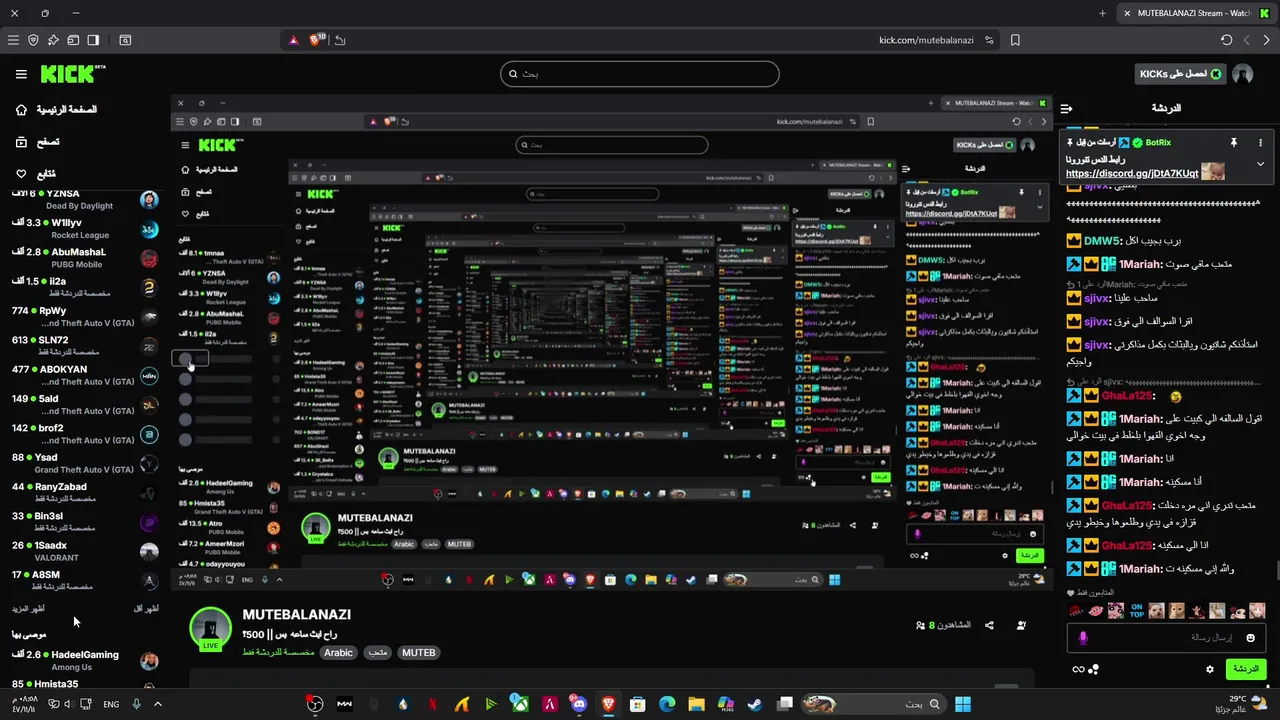Share the MUTEBALANAZI stream
The height and width of the screenshot is (720, 1280).
click(989, 625)
